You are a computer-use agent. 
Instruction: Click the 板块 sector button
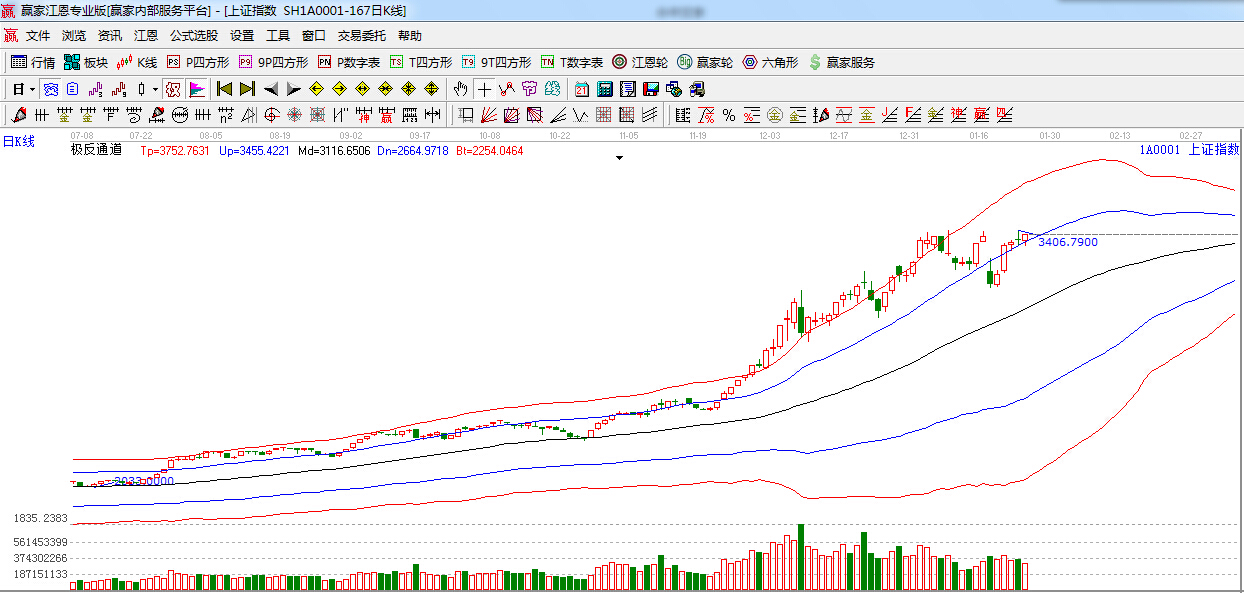[x=85, y=62]
